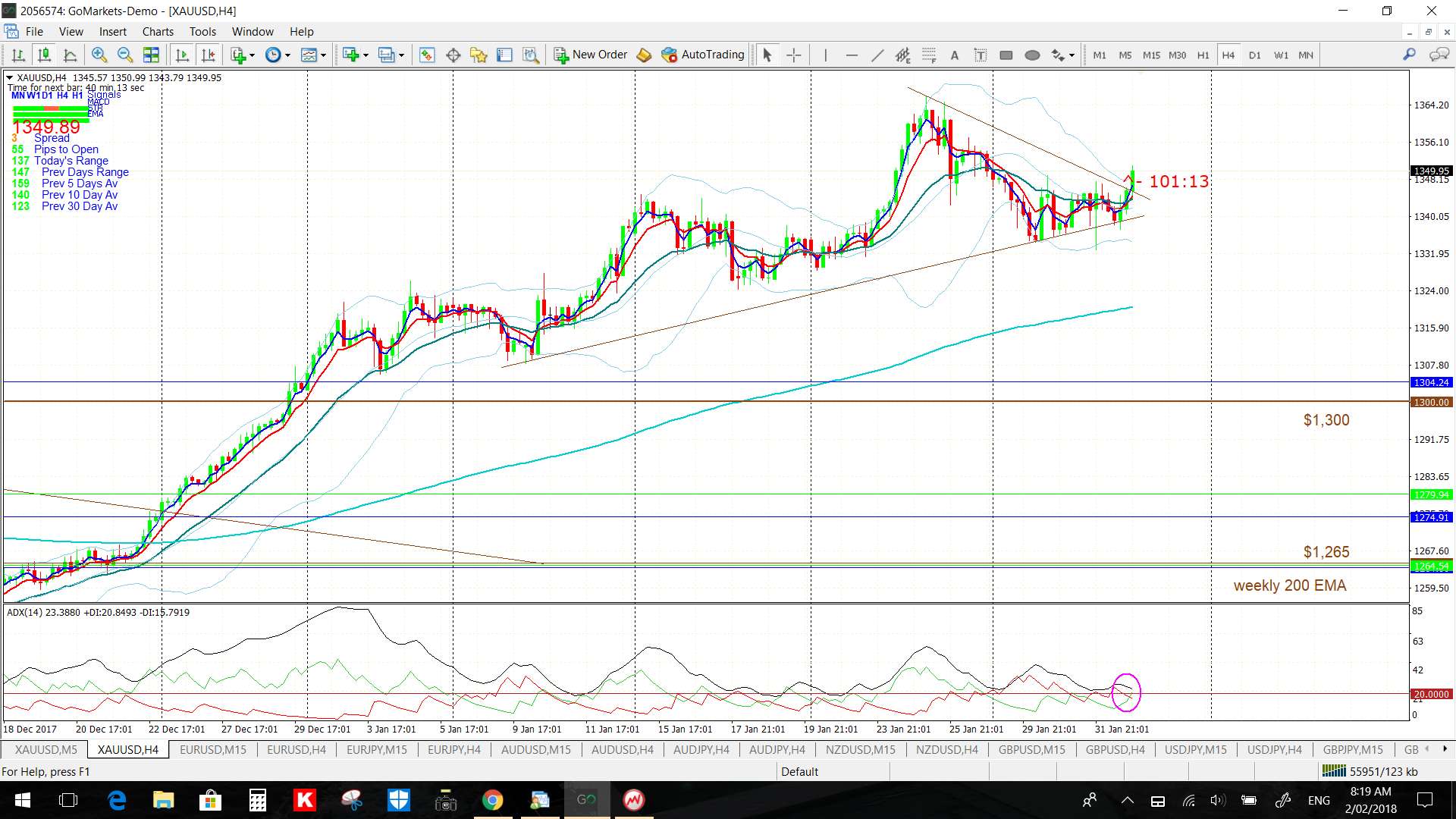This screenshot has width=1456, height=819.
Task: Select the Fibonacci retracement tool
Action: click(x=929, y=55)
